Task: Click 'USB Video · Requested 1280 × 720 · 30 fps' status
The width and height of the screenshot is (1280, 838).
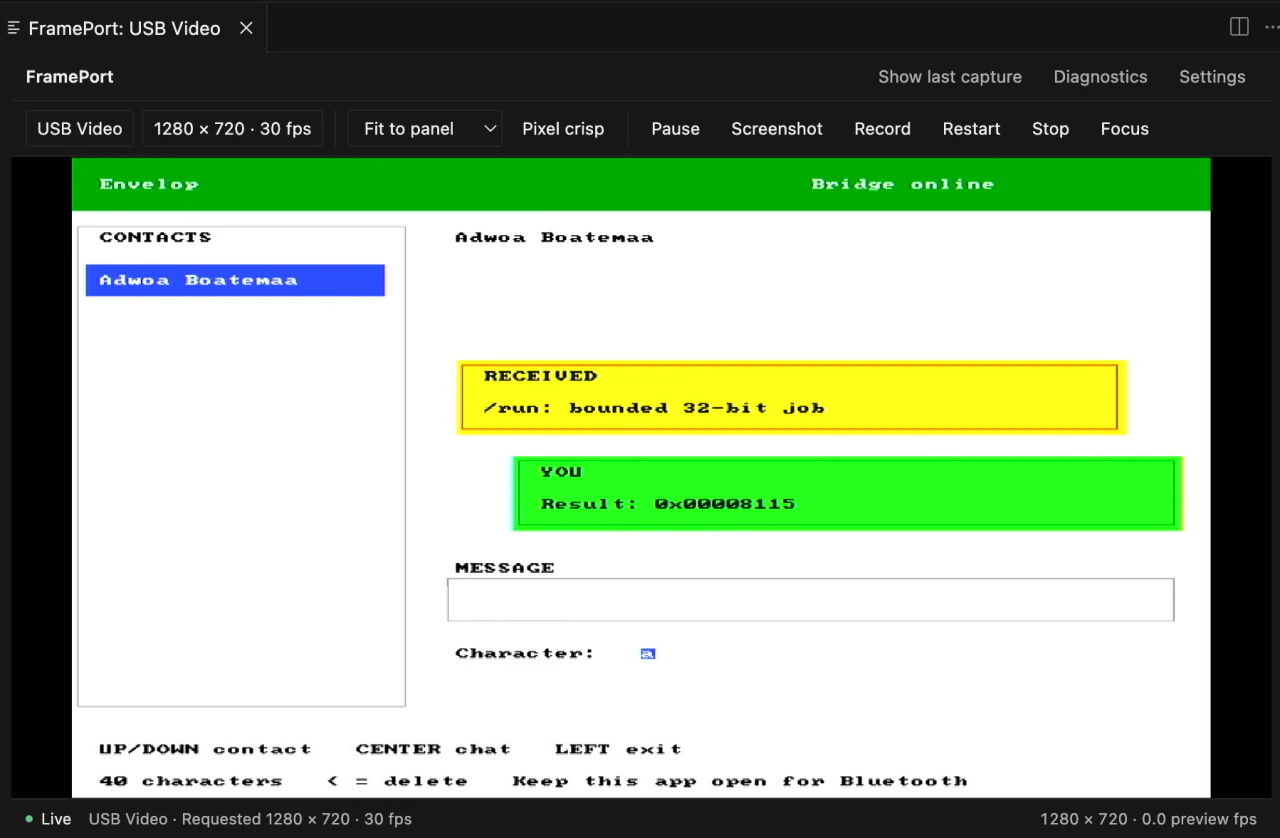Action: click(250, 819)
